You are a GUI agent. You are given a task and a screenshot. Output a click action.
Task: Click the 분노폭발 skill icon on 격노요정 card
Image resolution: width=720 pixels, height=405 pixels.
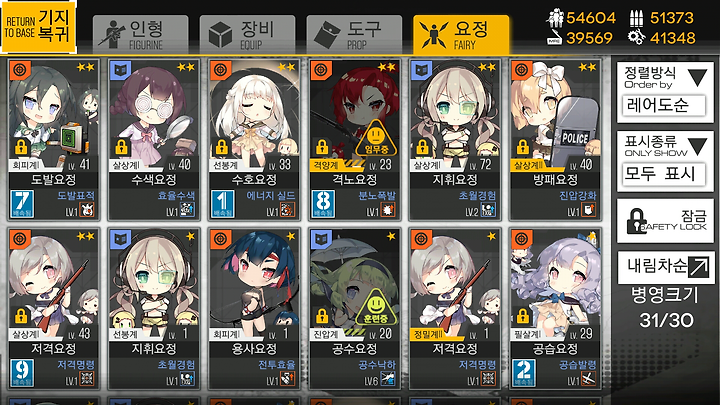click(388, 210)
